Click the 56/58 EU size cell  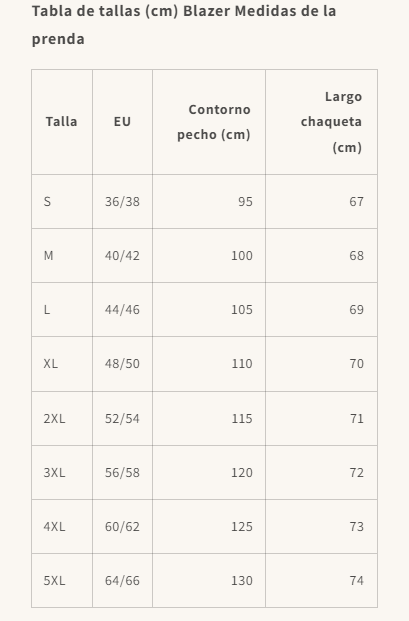click(122, 472)
